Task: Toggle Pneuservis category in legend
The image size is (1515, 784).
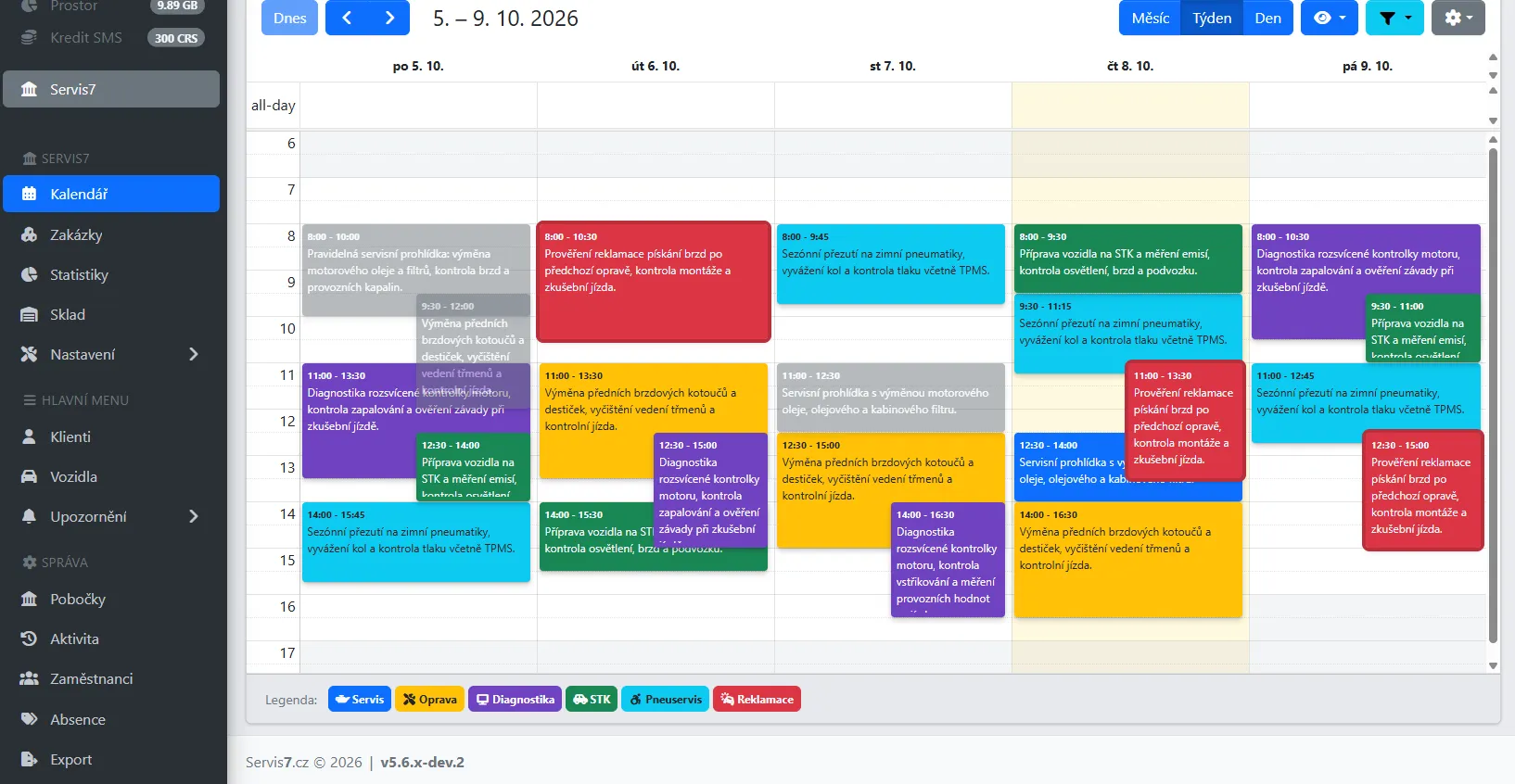Action: tap(665, 700)
